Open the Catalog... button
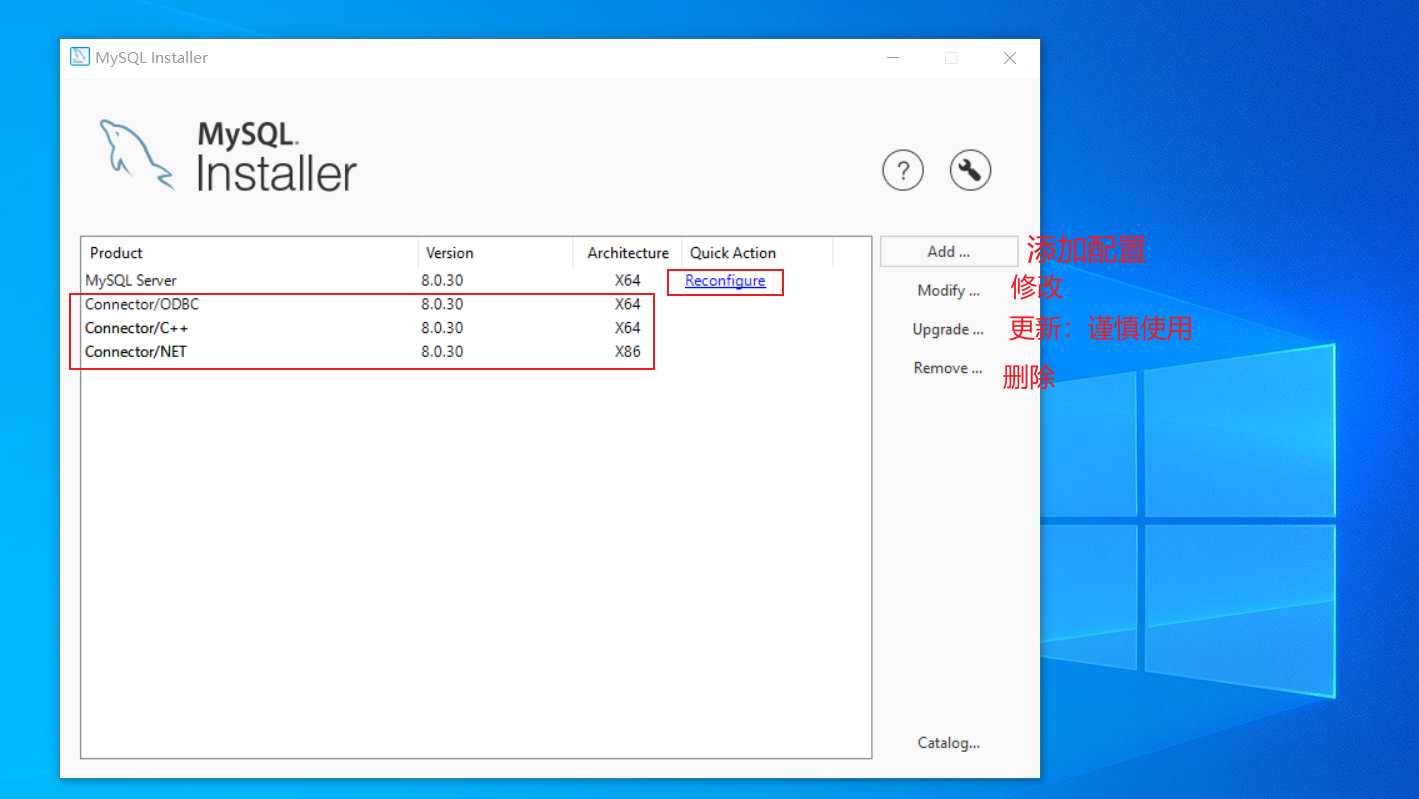This screenshot has height=799, width=1419. (948, 743)
